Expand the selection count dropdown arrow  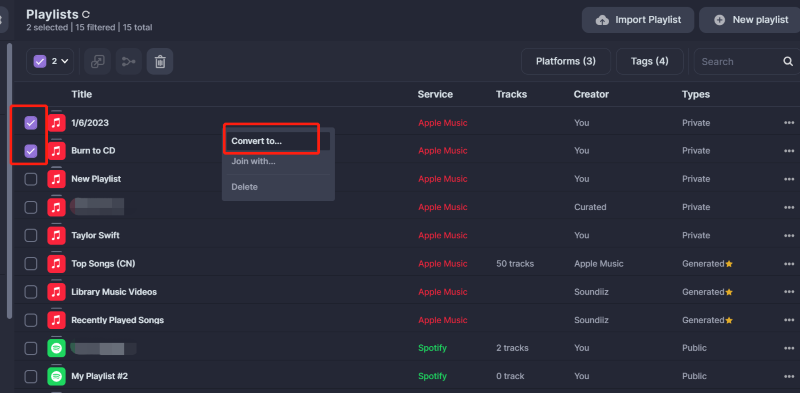65,62
